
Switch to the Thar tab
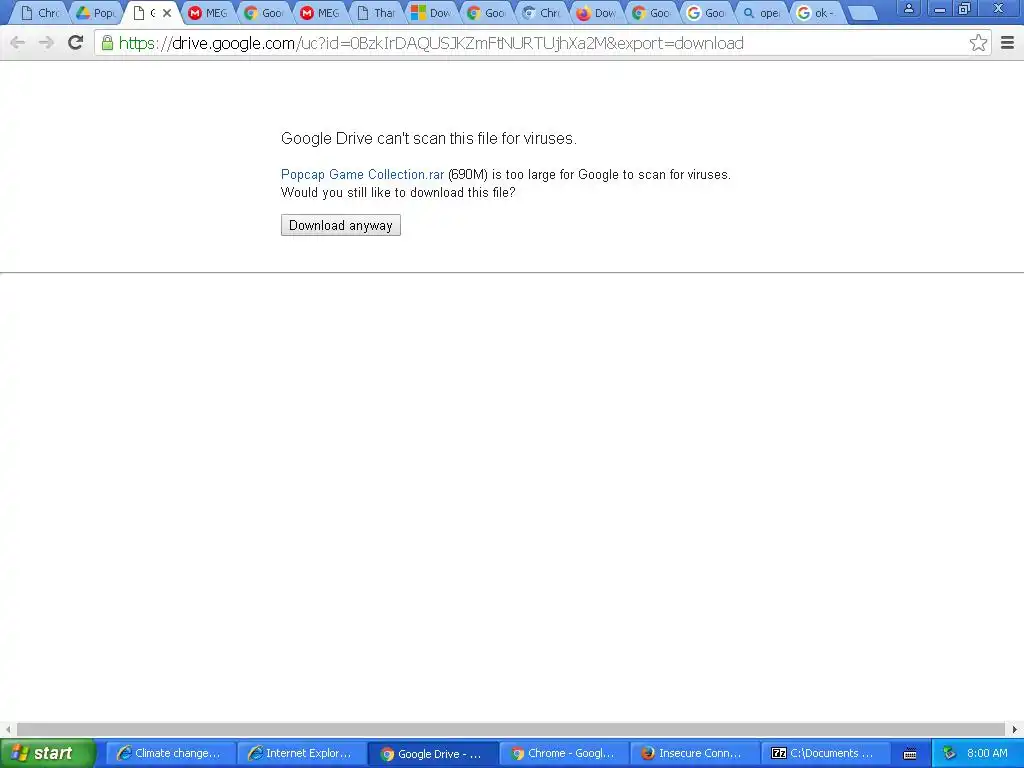point(376,13)
